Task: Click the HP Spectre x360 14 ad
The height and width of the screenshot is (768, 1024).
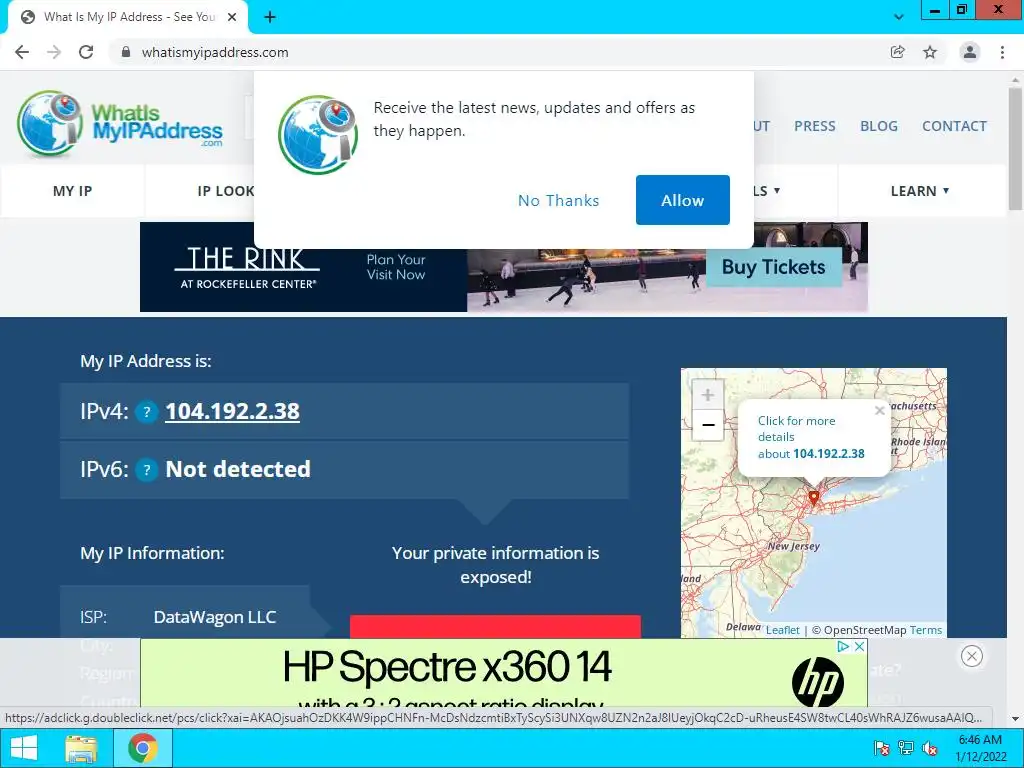Action: tap(504, 673)
